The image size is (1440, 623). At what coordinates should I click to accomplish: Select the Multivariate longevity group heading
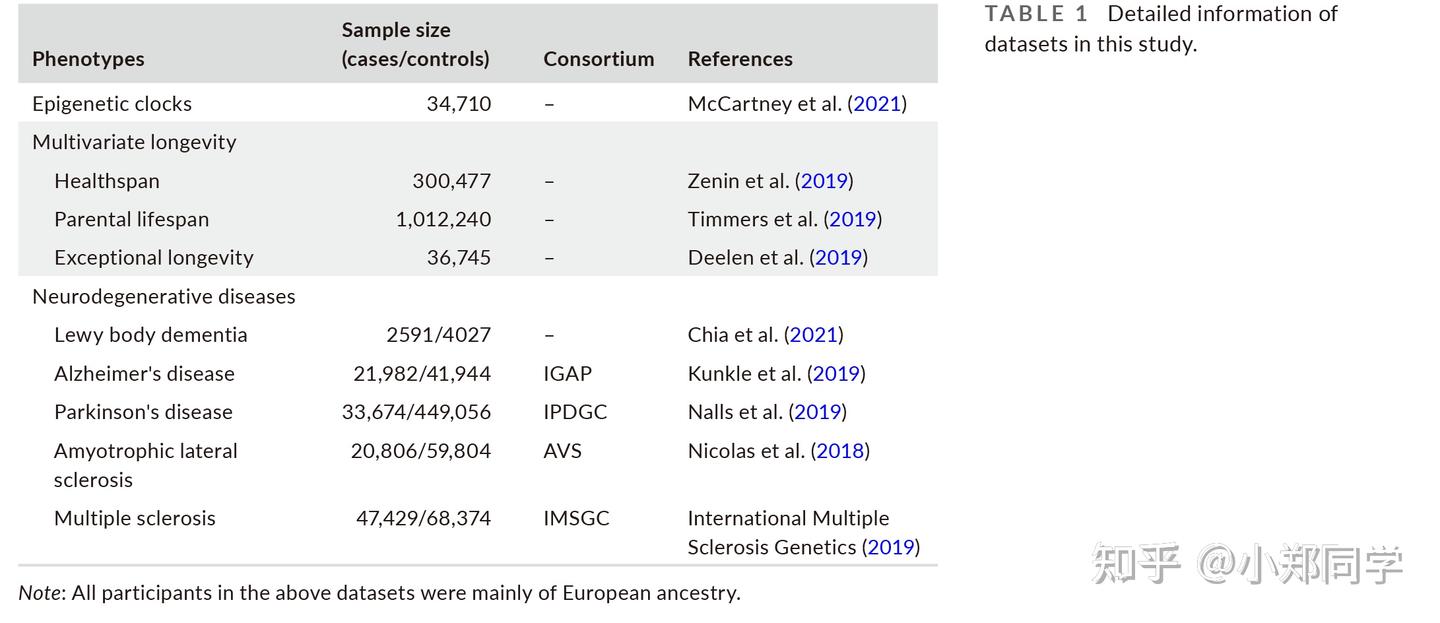134,142
